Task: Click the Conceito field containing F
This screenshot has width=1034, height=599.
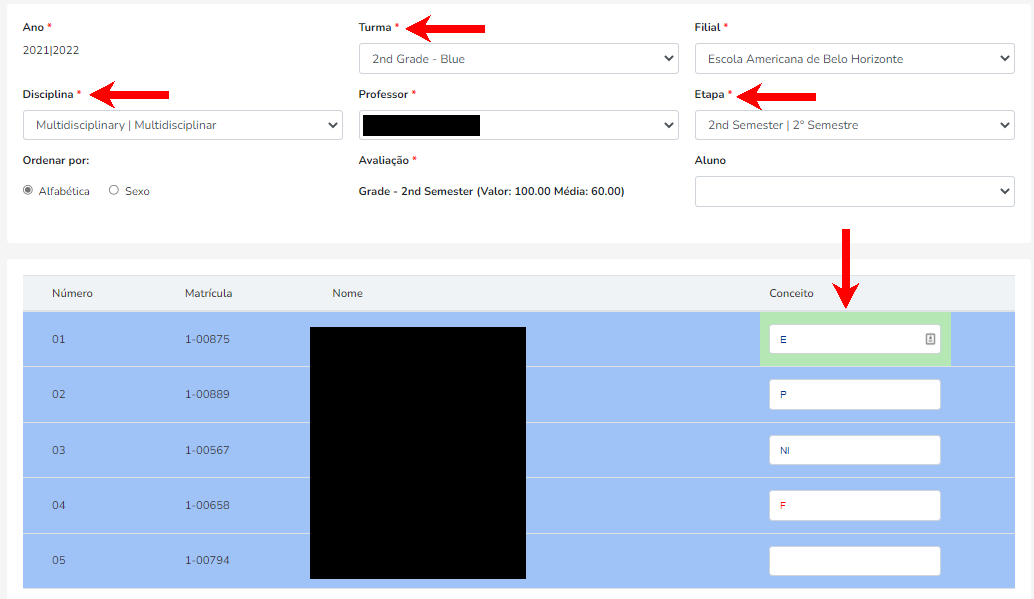Action: coord(855,505)
